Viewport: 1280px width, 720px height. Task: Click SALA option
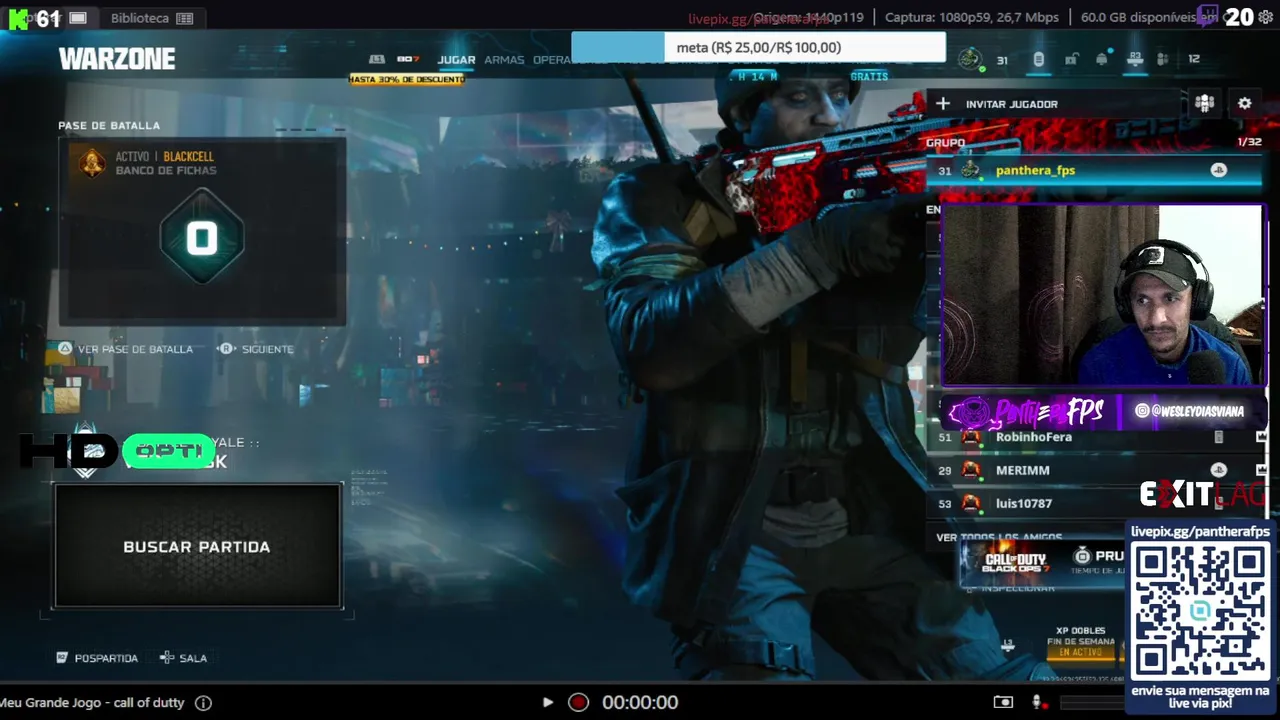tap(183, 658)
